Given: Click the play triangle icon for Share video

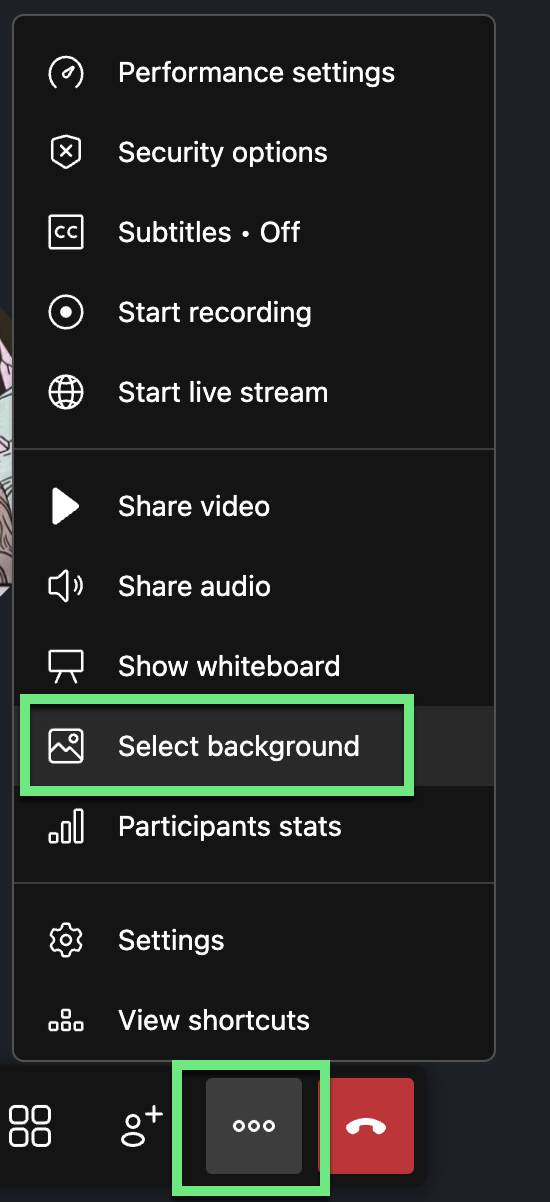Looking at the screenshot, I should click(x=66, y=507).
